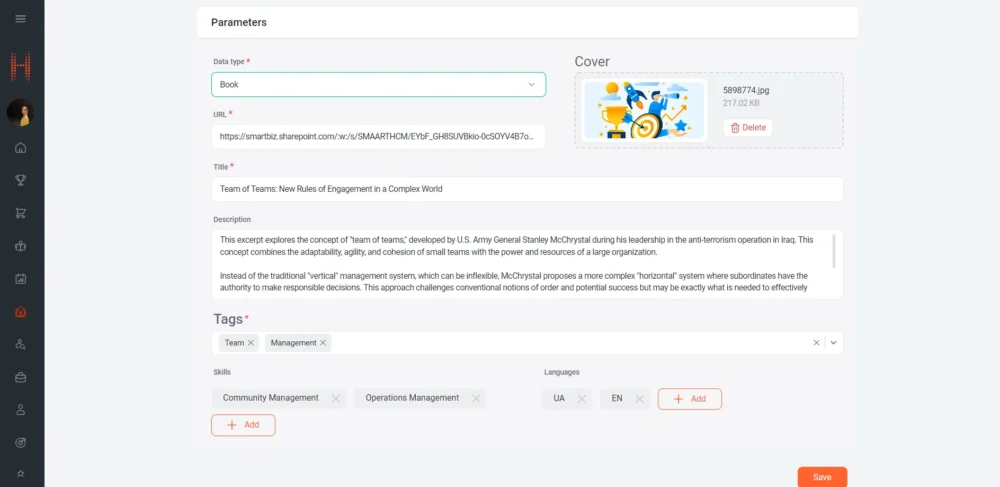Open the Tags dropdown arrow
Screen dimensions: 1000x487
(x=833, y=343)
